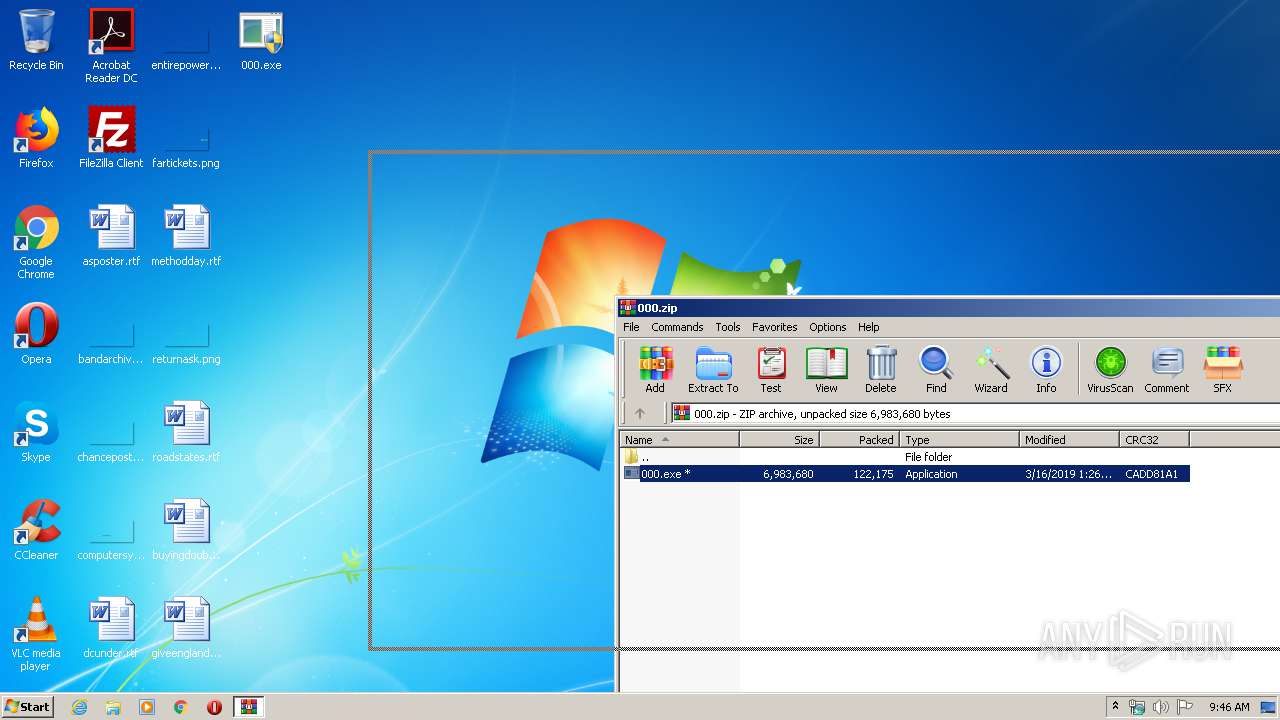1280x720 pixels.
Task: Select the Skype desktop shortcut
Action: click(x=36, y=432)
